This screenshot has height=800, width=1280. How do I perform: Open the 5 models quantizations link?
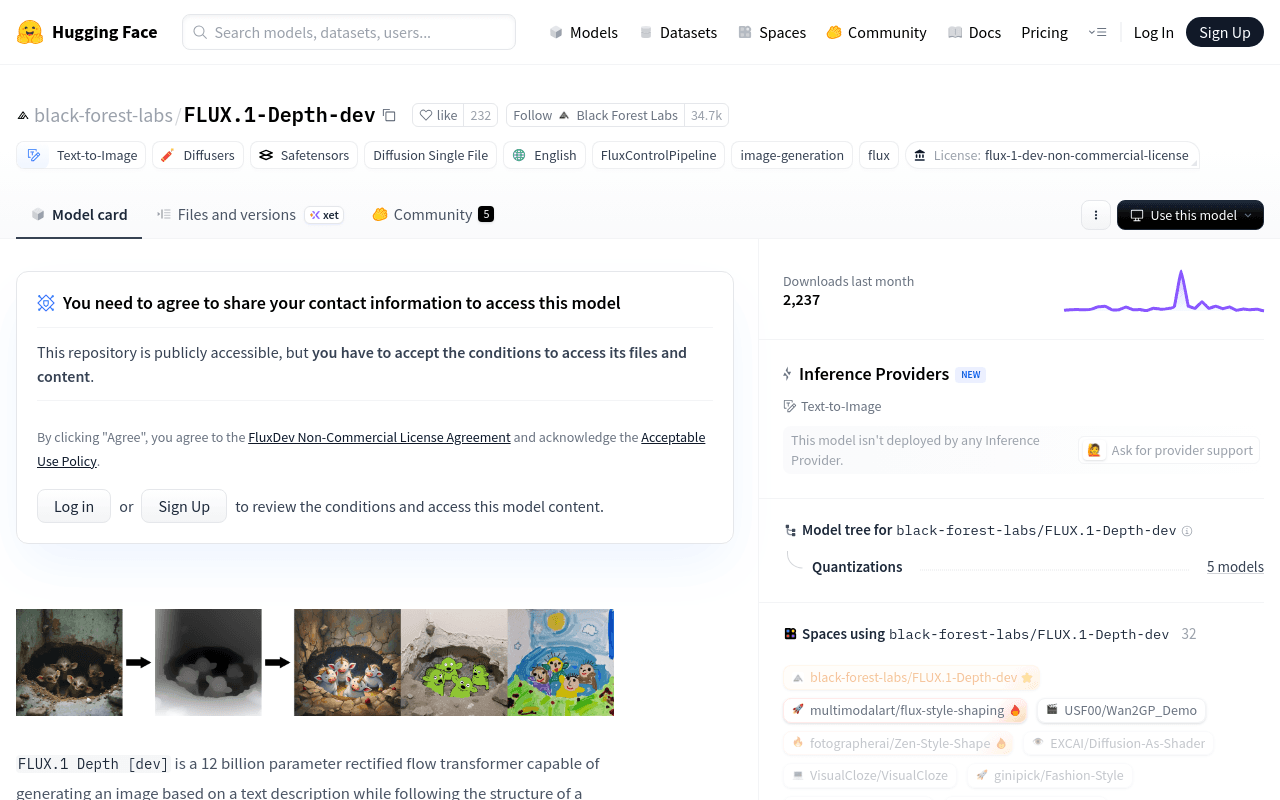tap(1235, 566)
